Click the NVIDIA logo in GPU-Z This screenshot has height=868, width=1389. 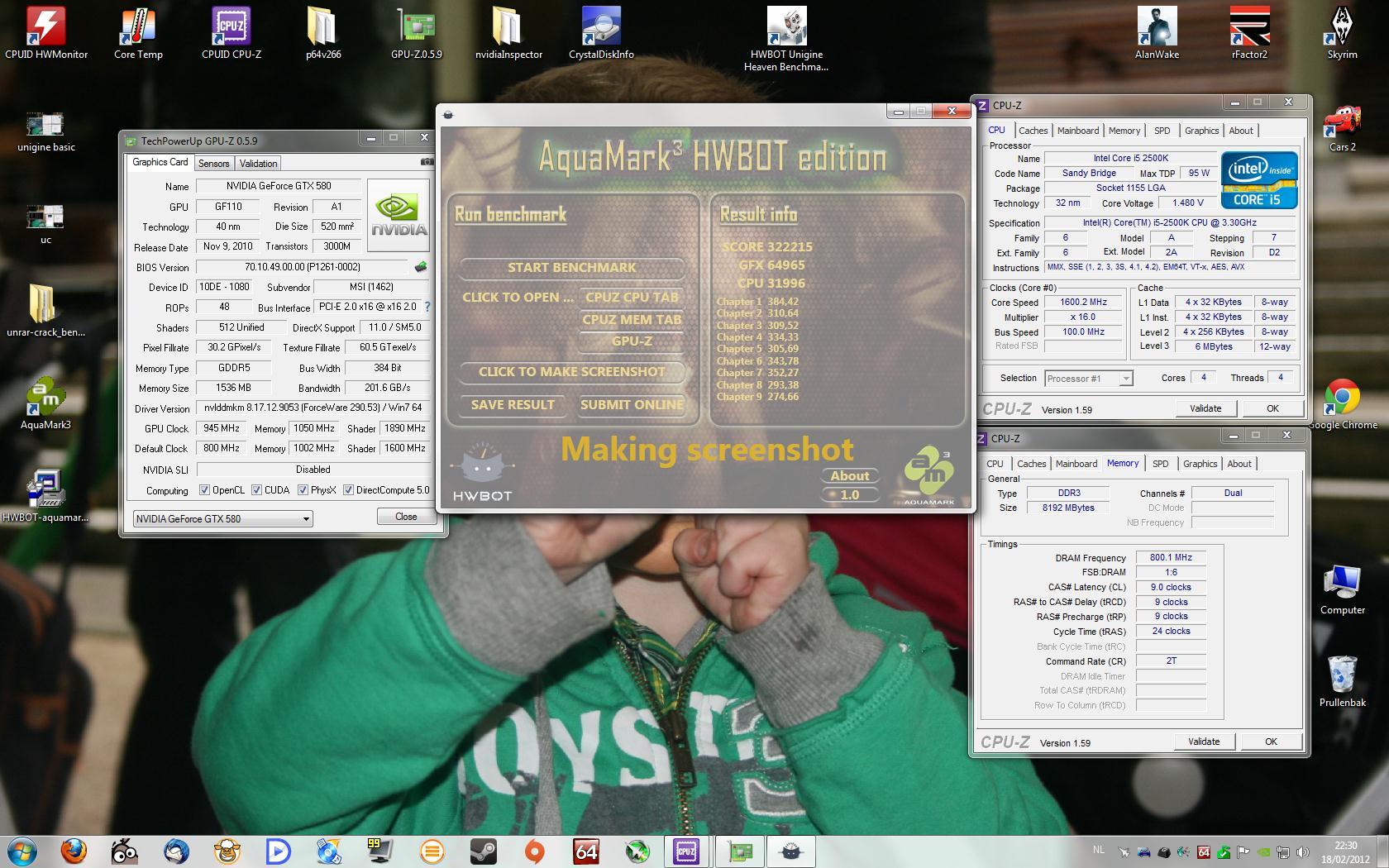click(x=399, y=215)
